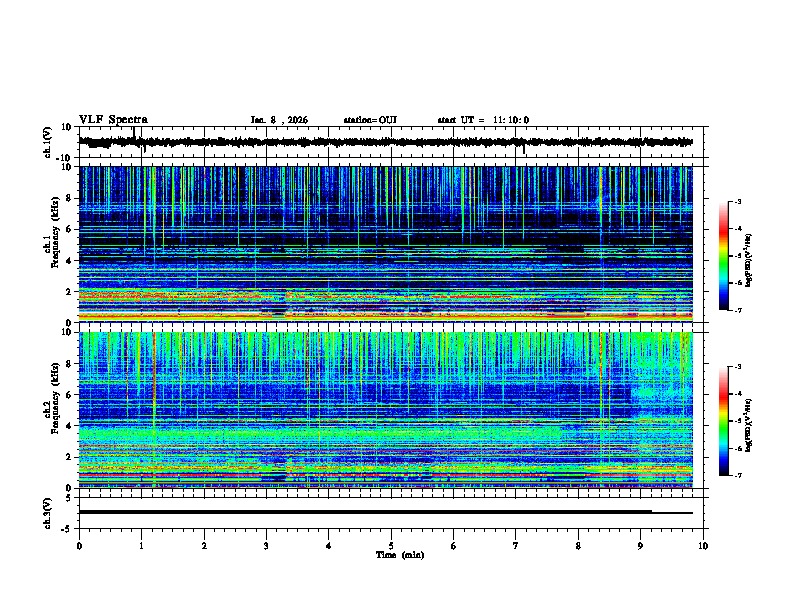Viewport: 792px width, 612px height.
Task: Click time-axis tick label "10" at right end
Action: coord(703,546)
